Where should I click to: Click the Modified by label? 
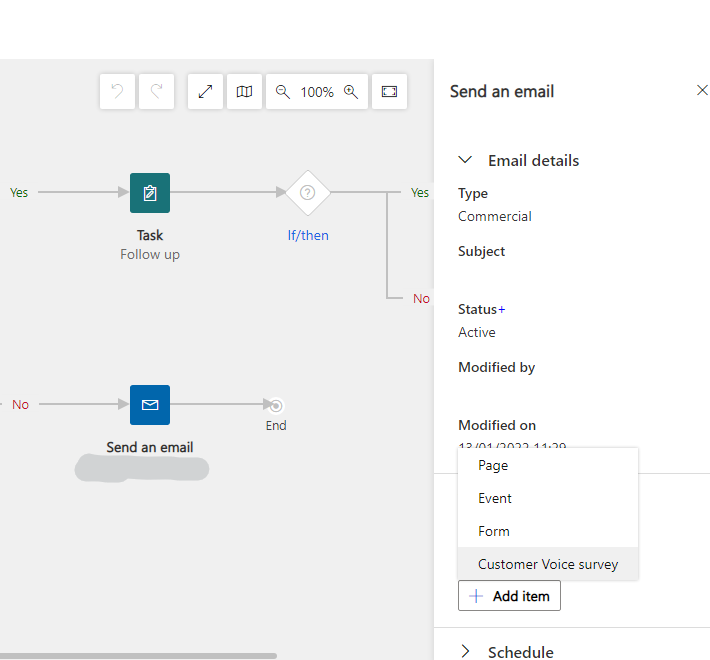coord(496,367)
